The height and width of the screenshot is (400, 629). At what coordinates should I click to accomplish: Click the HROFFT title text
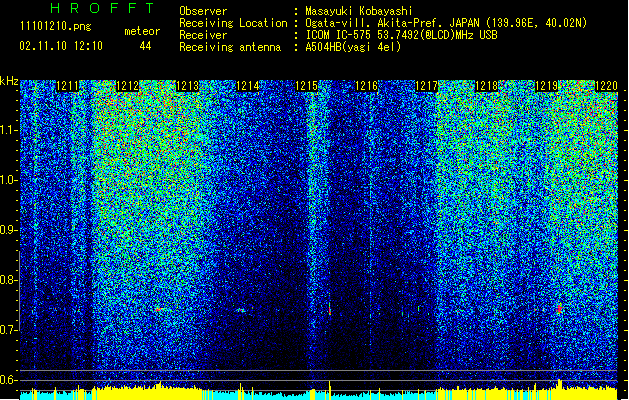pos(103,8)
